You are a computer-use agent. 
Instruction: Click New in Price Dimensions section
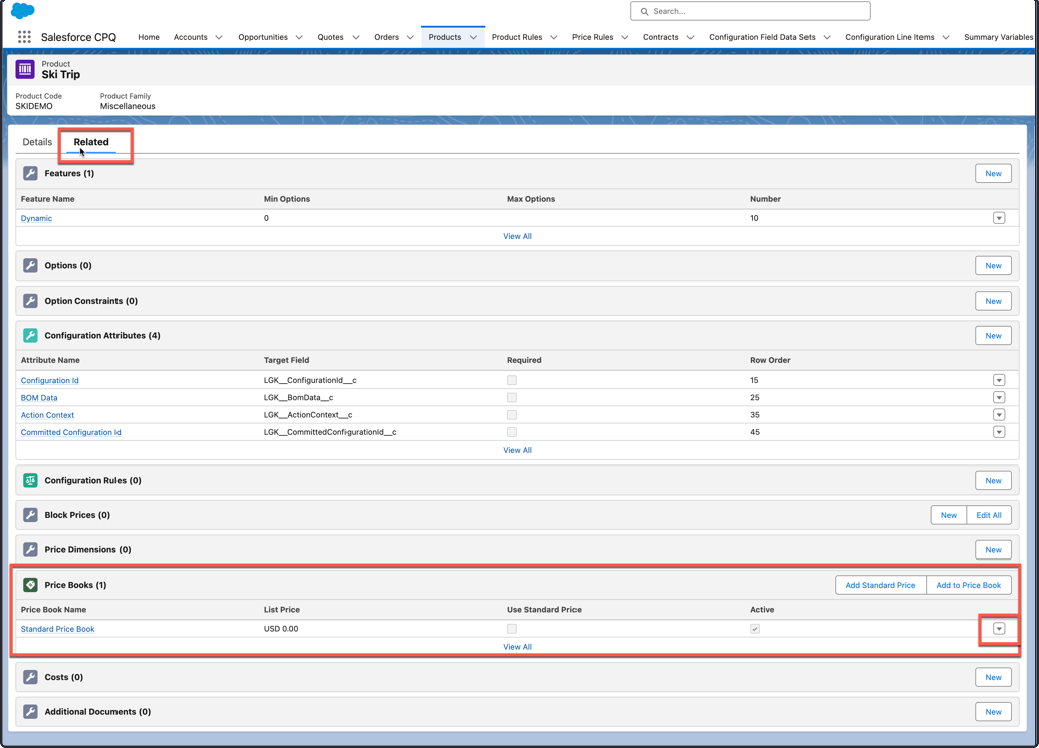click(993, 549)
